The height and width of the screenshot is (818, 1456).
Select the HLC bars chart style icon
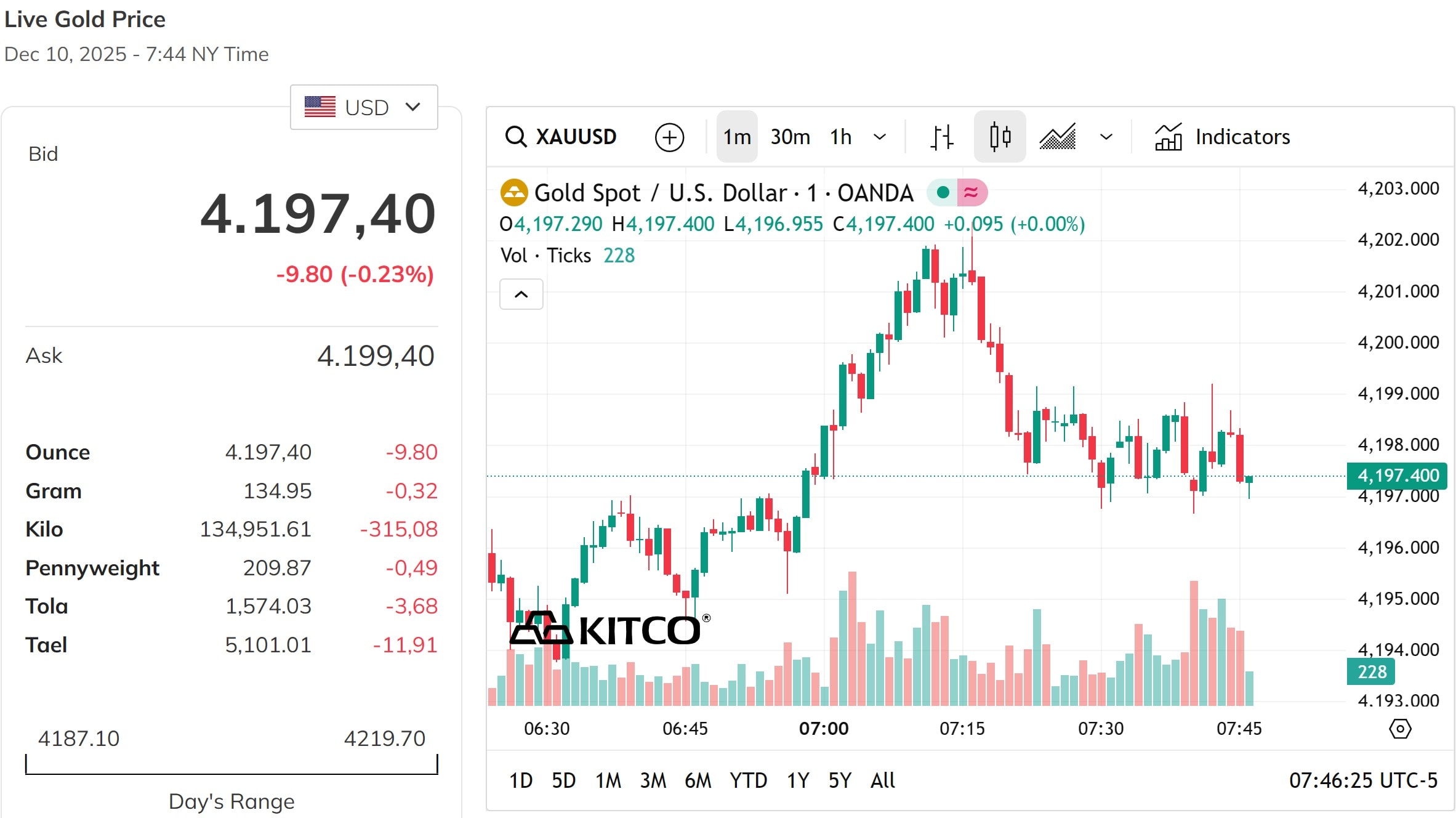941,137
